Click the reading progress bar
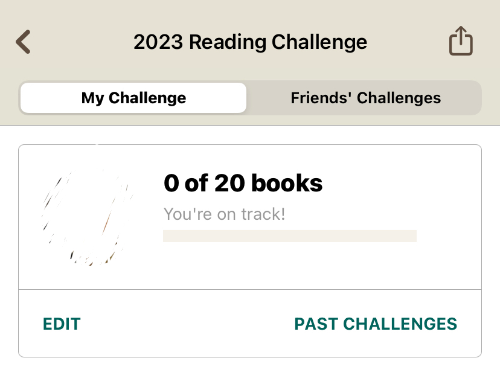 click(x=290, y=236)
